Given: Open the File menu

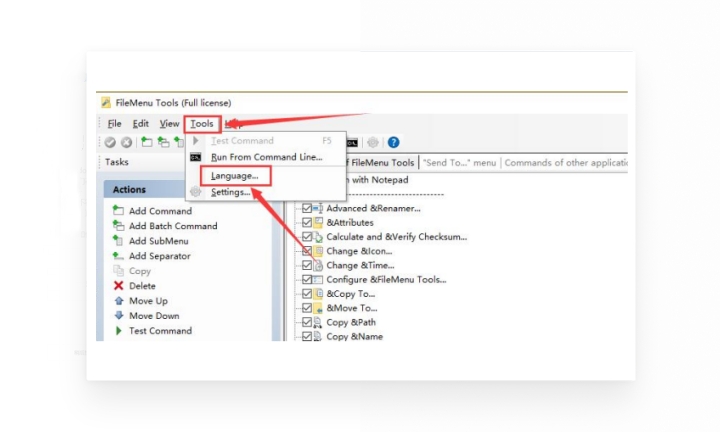Looking at the screenshot, I should tap(114, 123).
